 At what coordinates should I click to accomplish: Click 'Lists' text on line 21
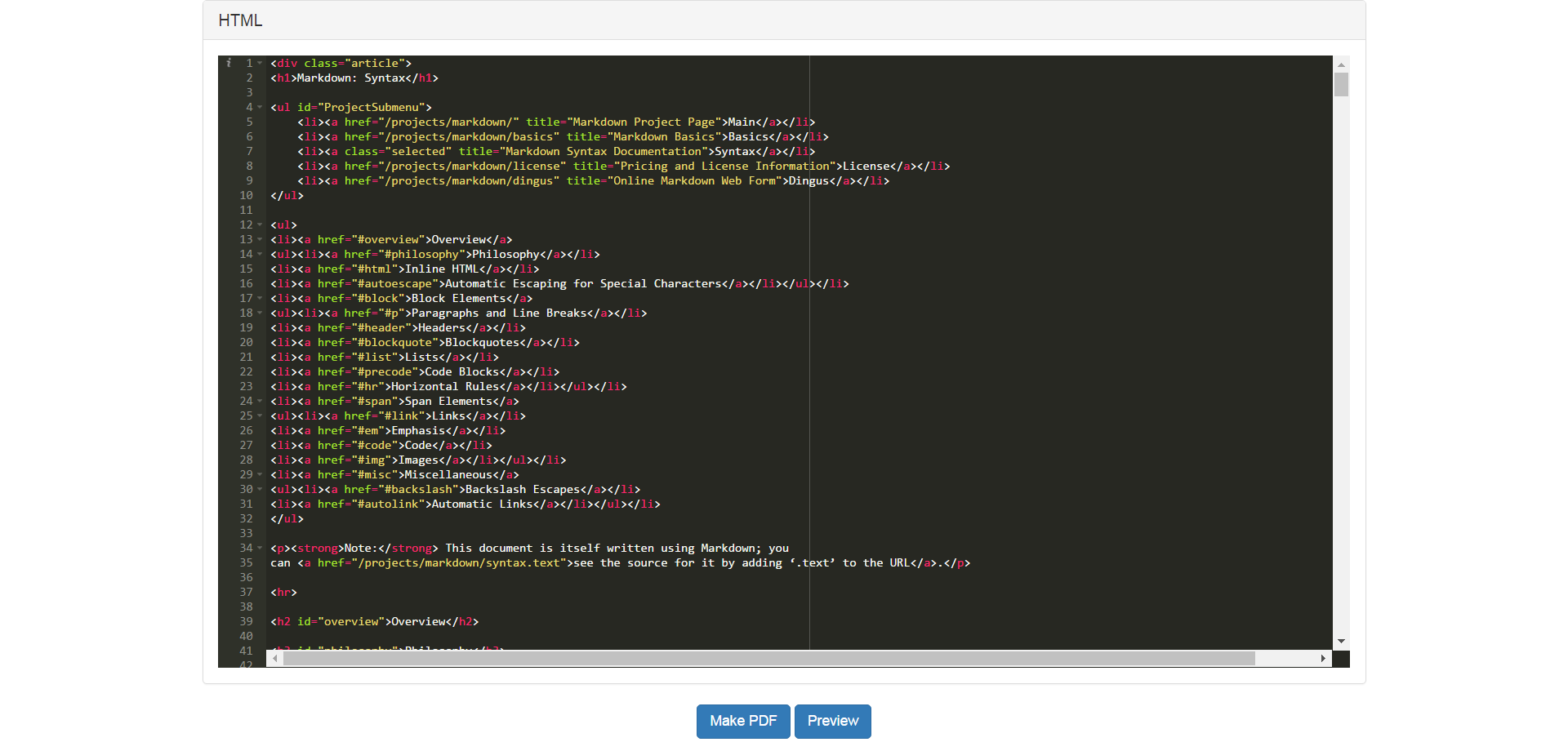coord(421,357)
